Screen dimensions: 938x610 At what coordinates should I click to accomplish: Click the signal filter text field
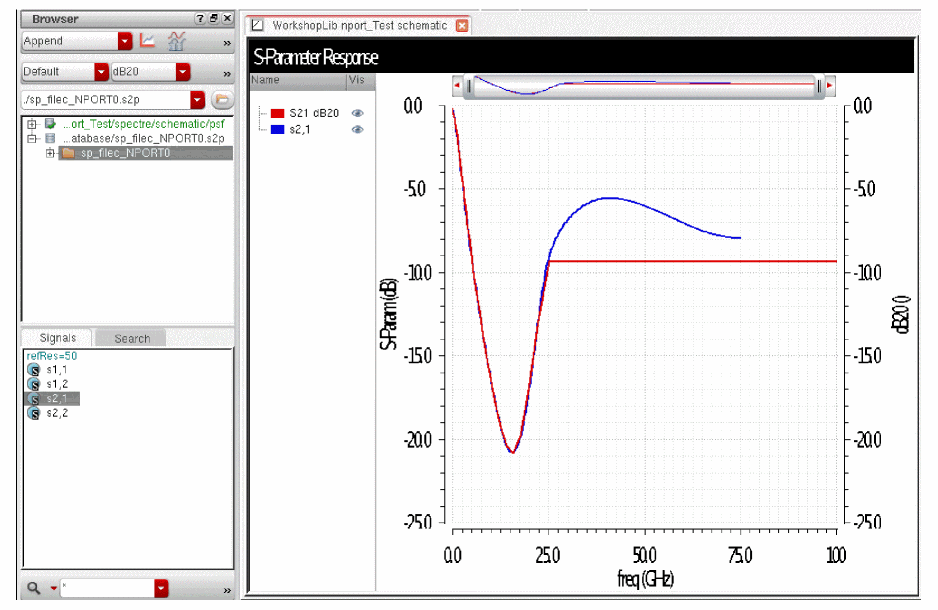[106, 589]
